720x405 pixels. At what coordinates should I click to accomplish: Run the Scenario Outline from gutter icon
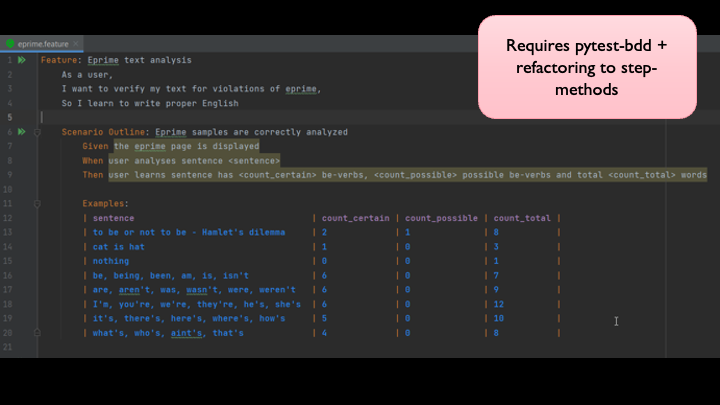pyautogui.click(x=21, y=132)
